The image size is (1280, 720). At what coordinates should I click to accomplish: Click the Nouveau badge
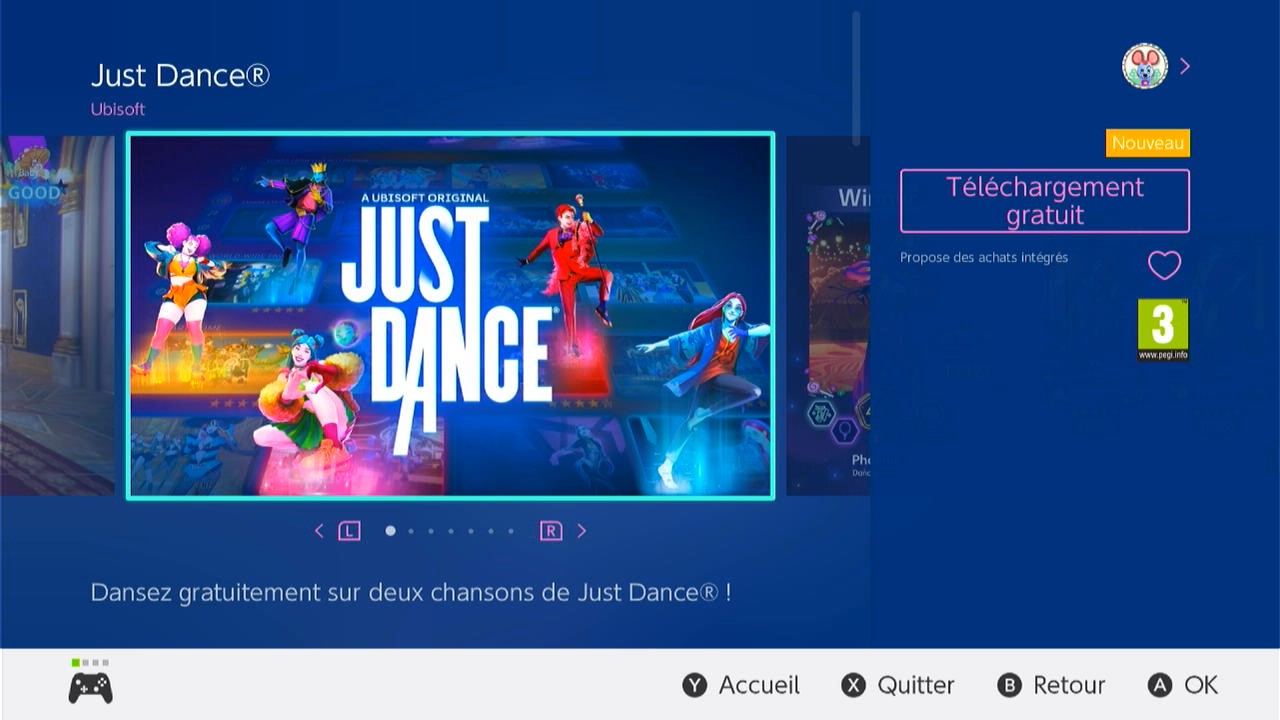click(x=1148, y=143)
